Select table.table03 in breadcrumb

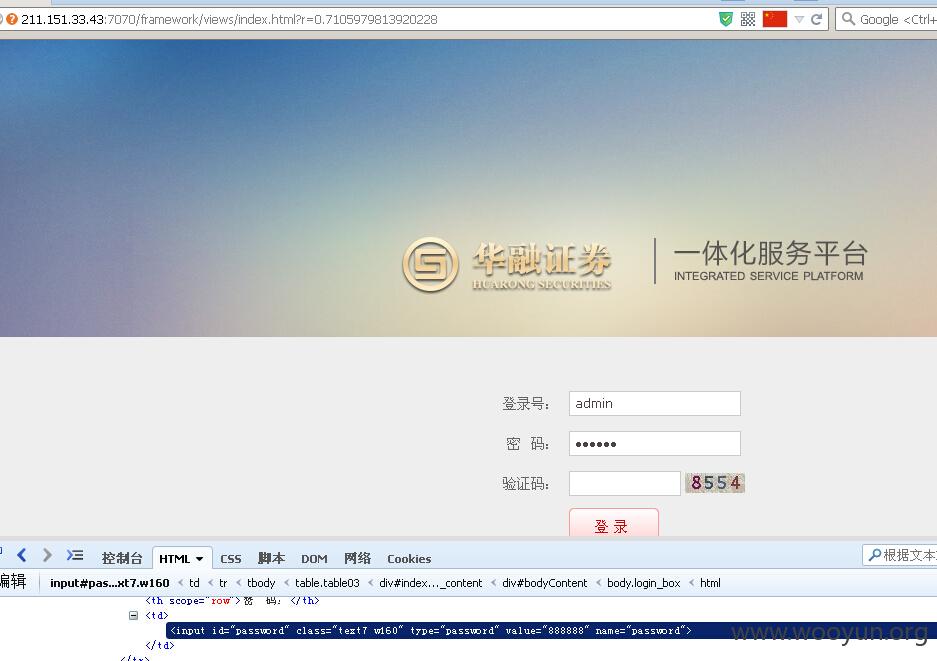pyautogui.click(x=327, y=583)
